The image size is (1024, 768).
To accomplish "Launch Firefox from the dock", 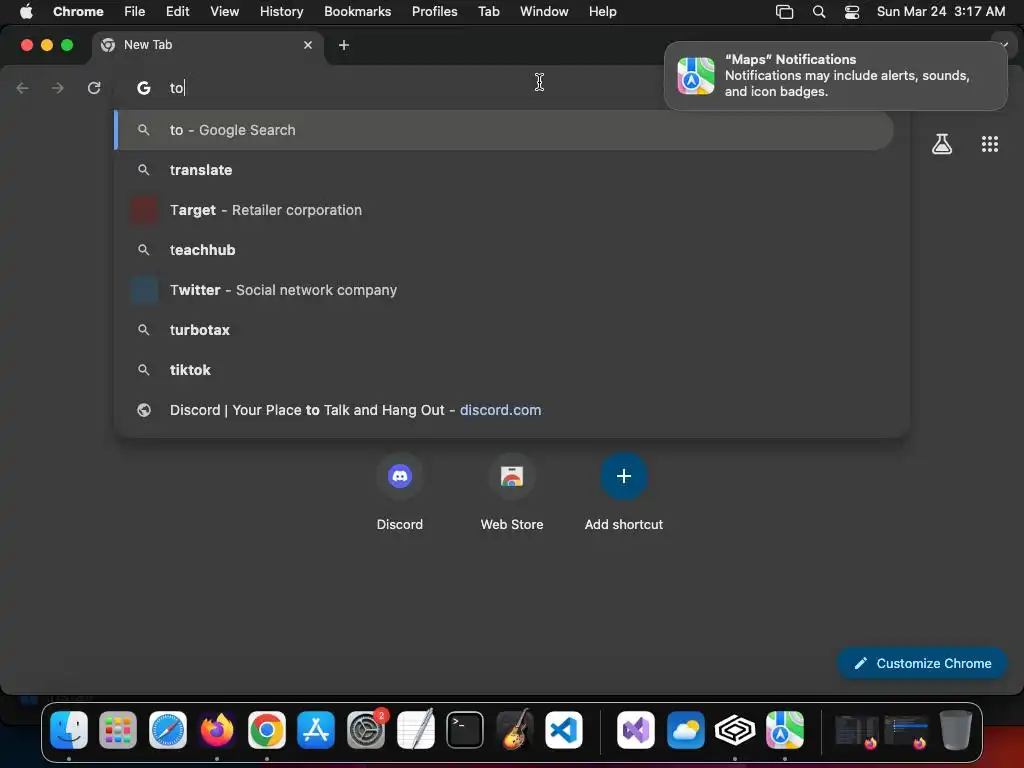I will coord(217,730).
